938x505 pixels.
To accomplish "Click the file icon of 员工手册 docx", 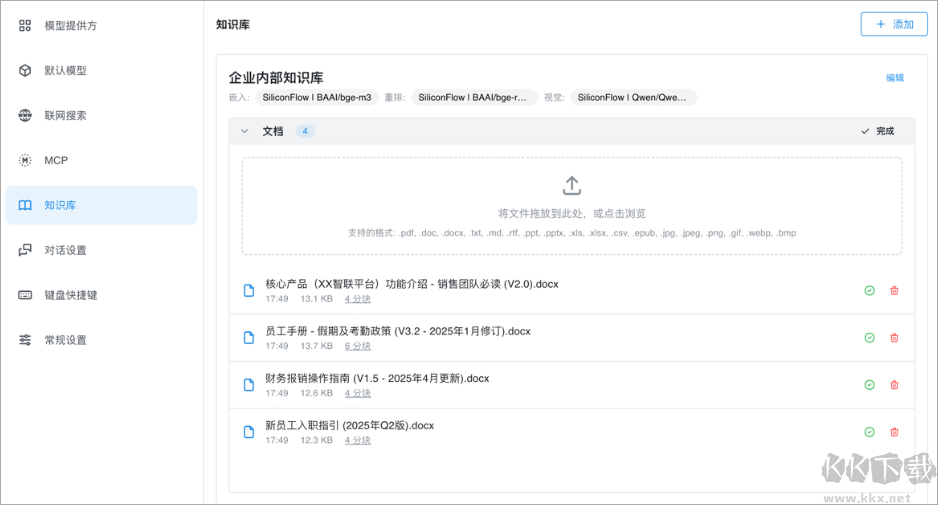I will (249, 338).
